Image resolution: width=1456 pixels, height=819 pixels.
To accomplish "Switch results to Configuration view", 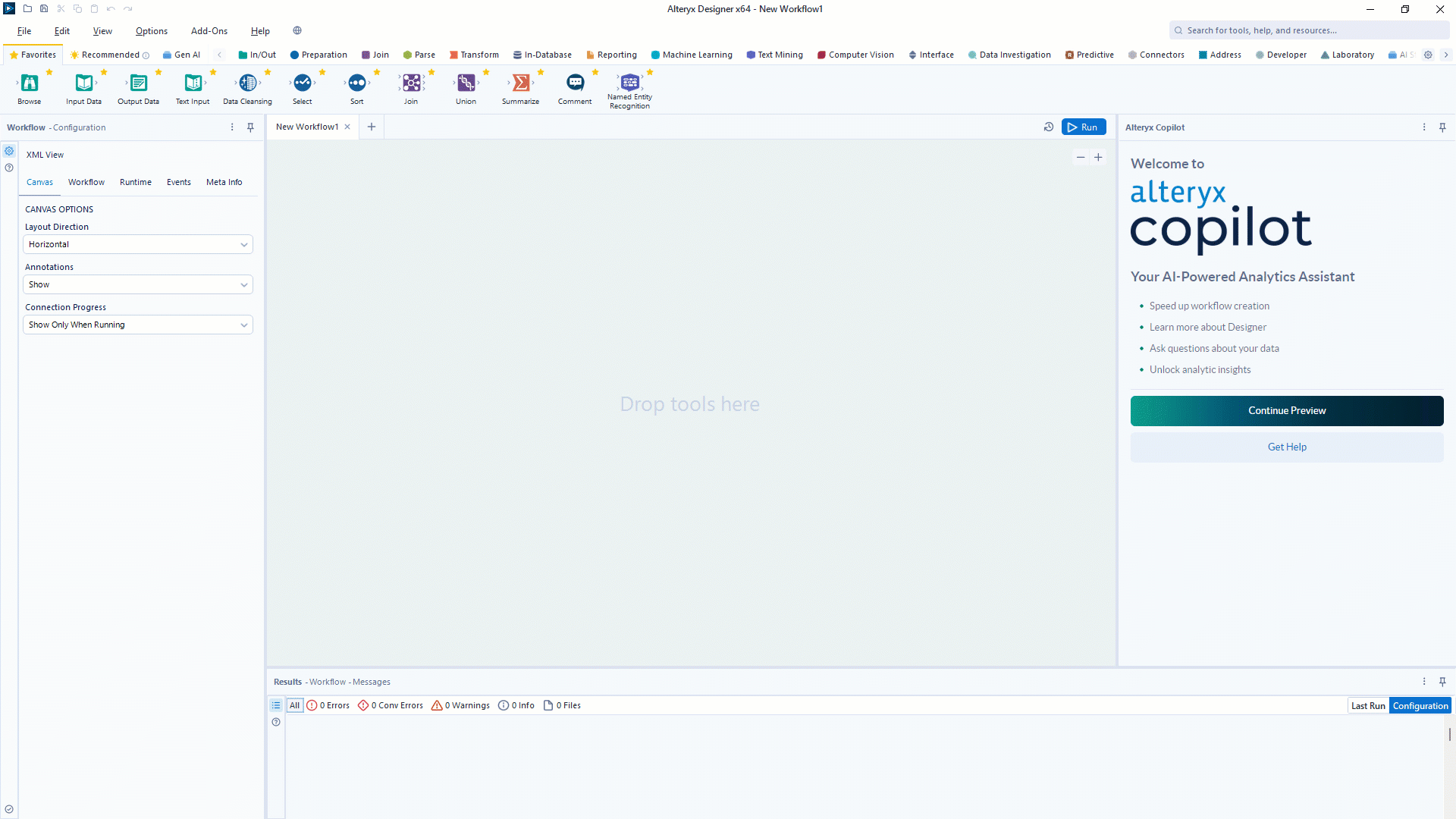I will 1420,706.
